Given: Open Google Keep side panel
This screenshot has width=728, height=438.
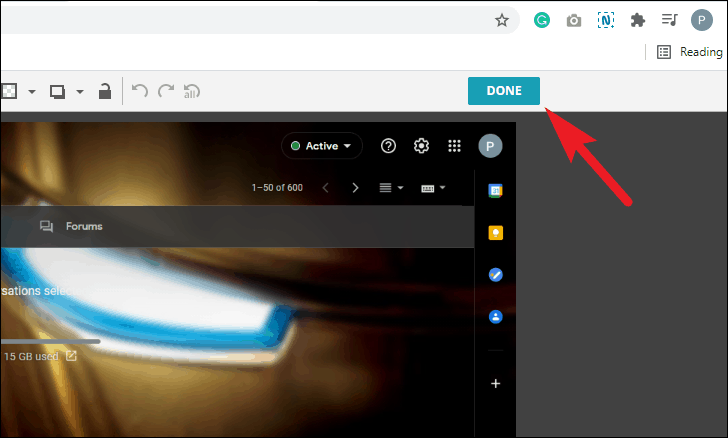Looking at the screenshot, I should tap(495, 233).
